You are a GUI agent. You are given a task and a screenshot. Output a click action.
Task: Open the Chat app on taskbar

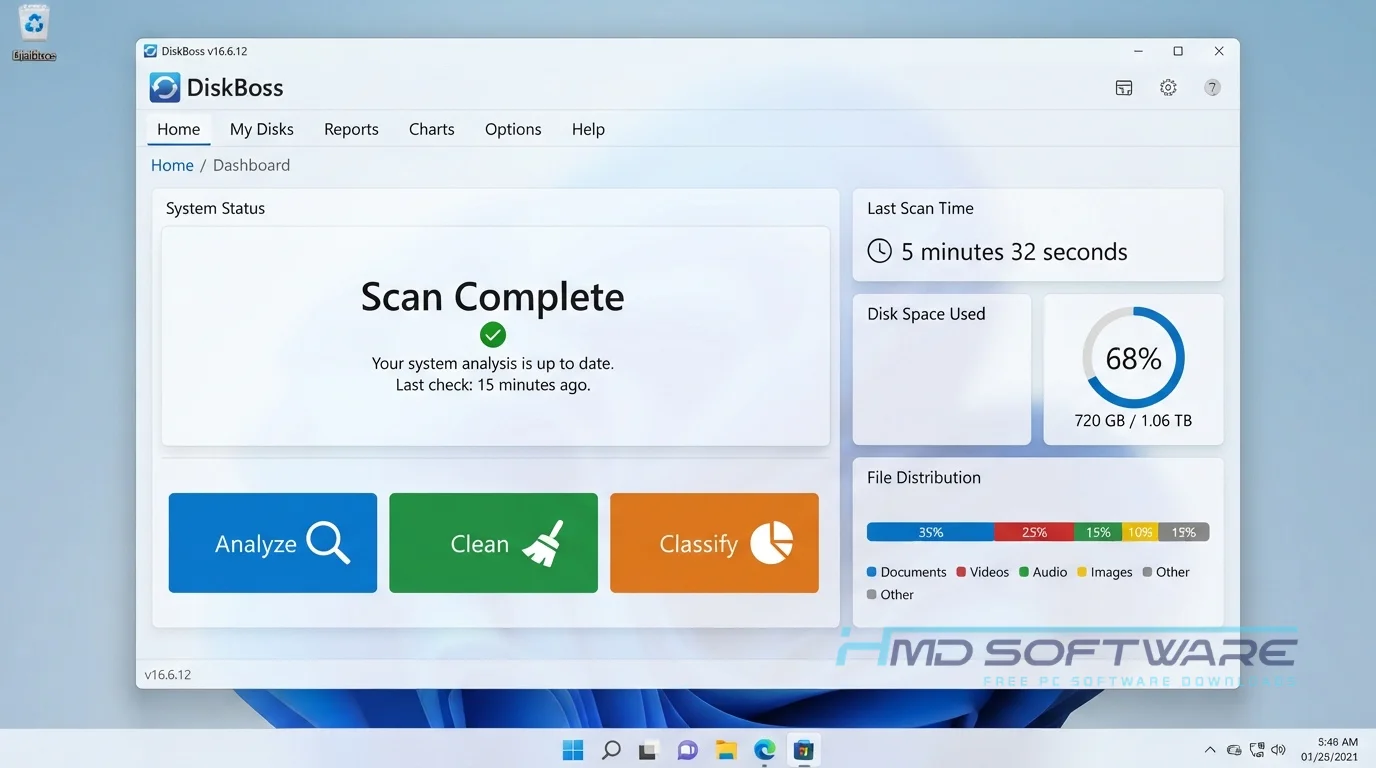coord(687,750)
